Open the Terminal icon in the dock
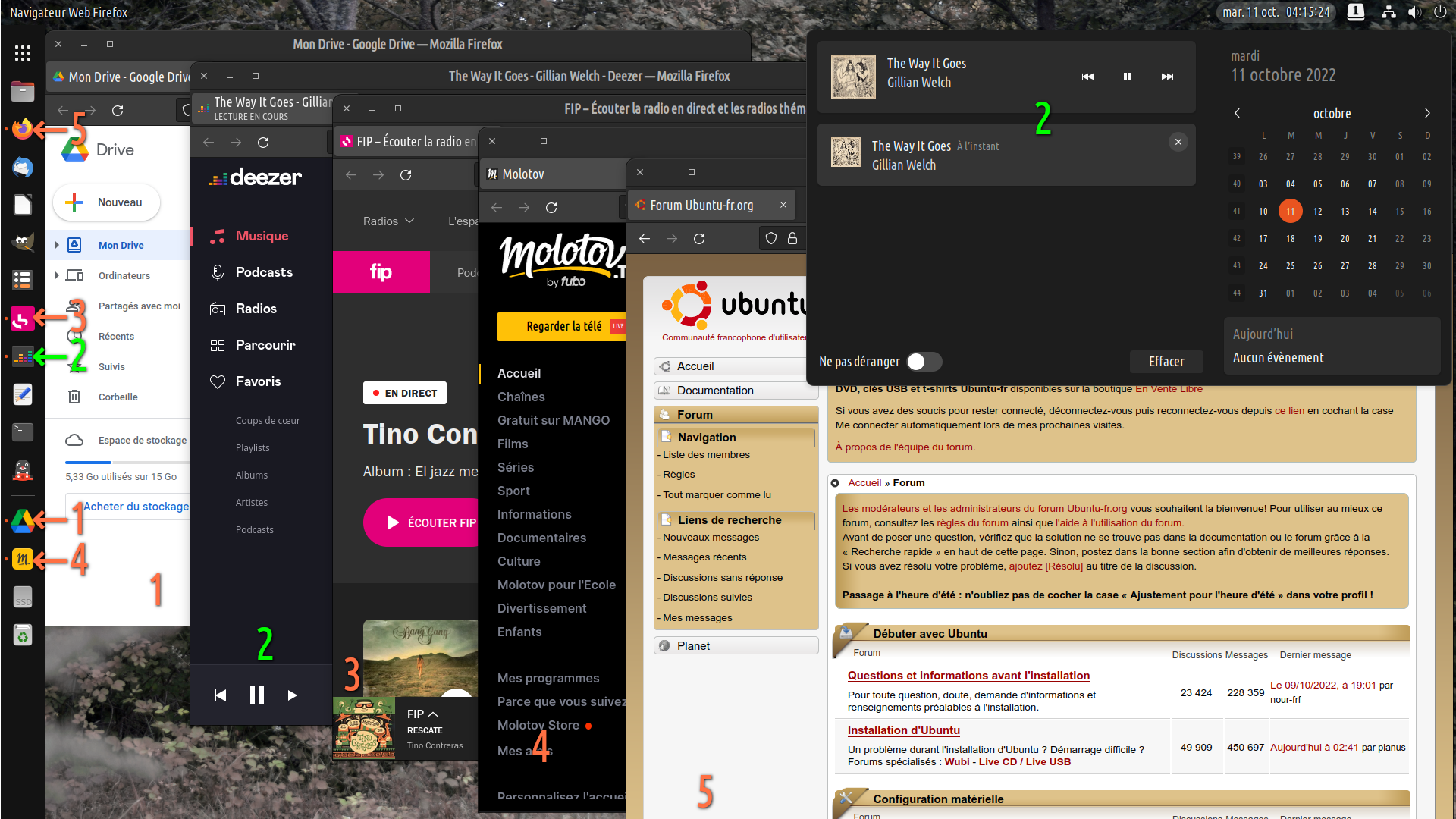The width and height of the screenshot is (1456, 819). pos(23,431)
